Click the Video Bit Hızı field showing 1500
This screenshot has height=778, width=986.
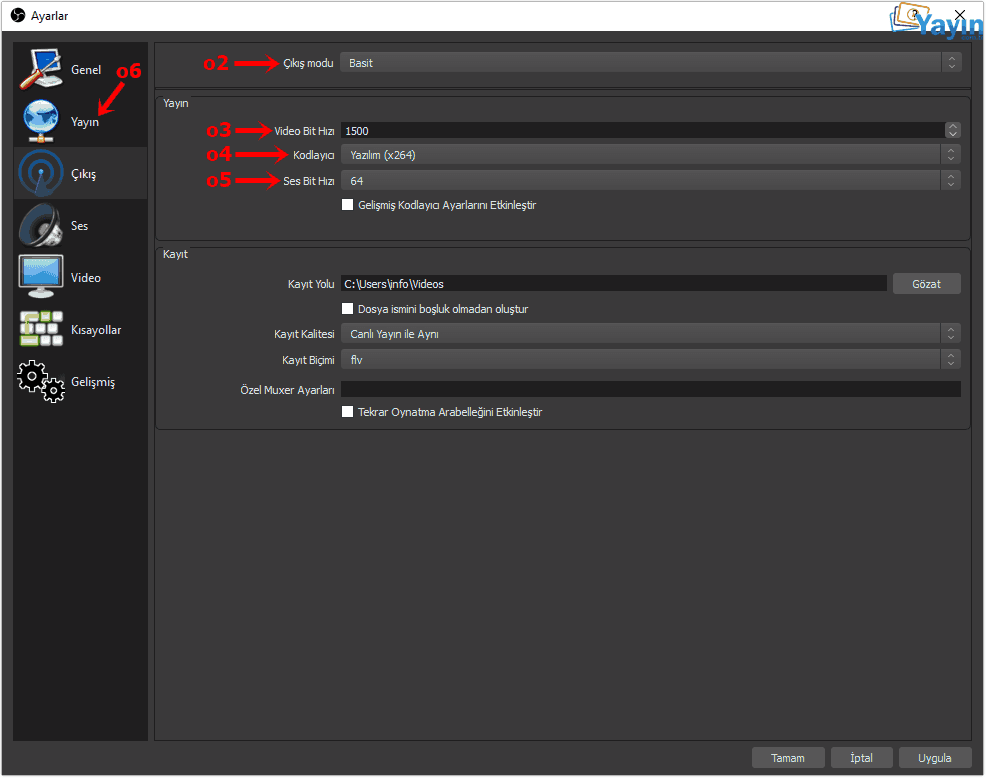(642, 130)
